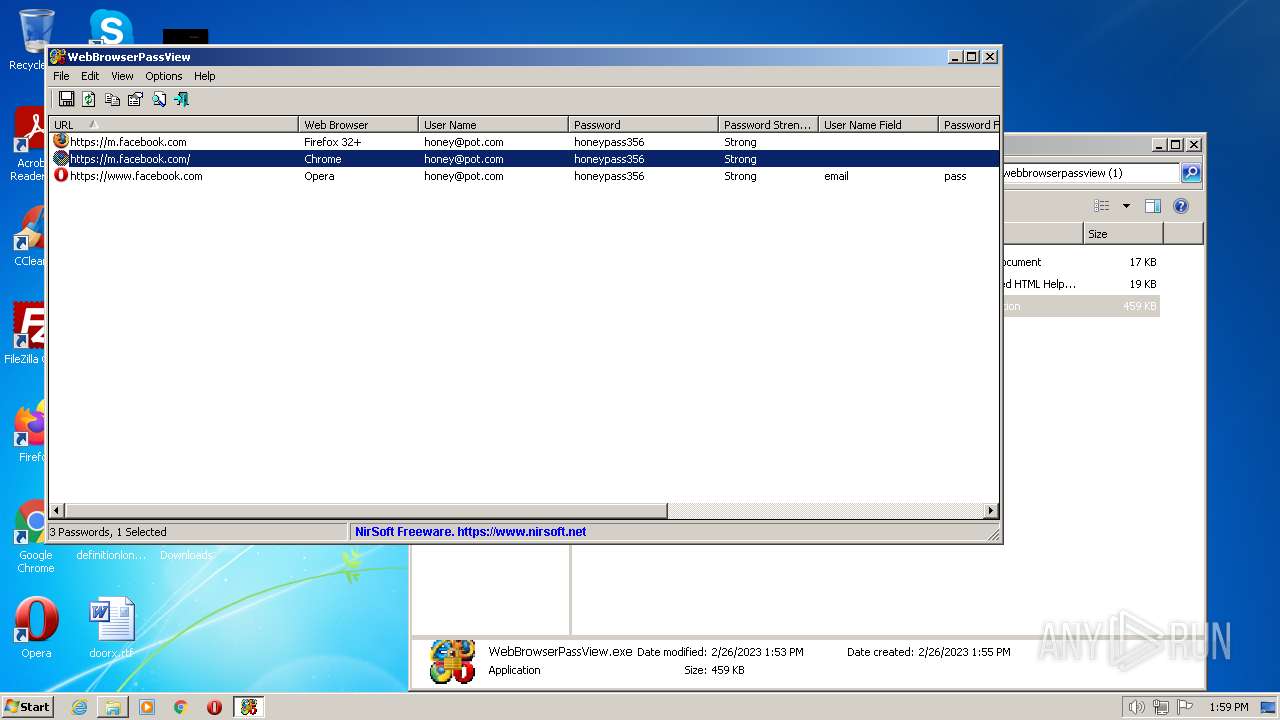Click the 1:59 PM system clock
The width and height of the screenshot is (1280, 720).
click(1228, 707)
